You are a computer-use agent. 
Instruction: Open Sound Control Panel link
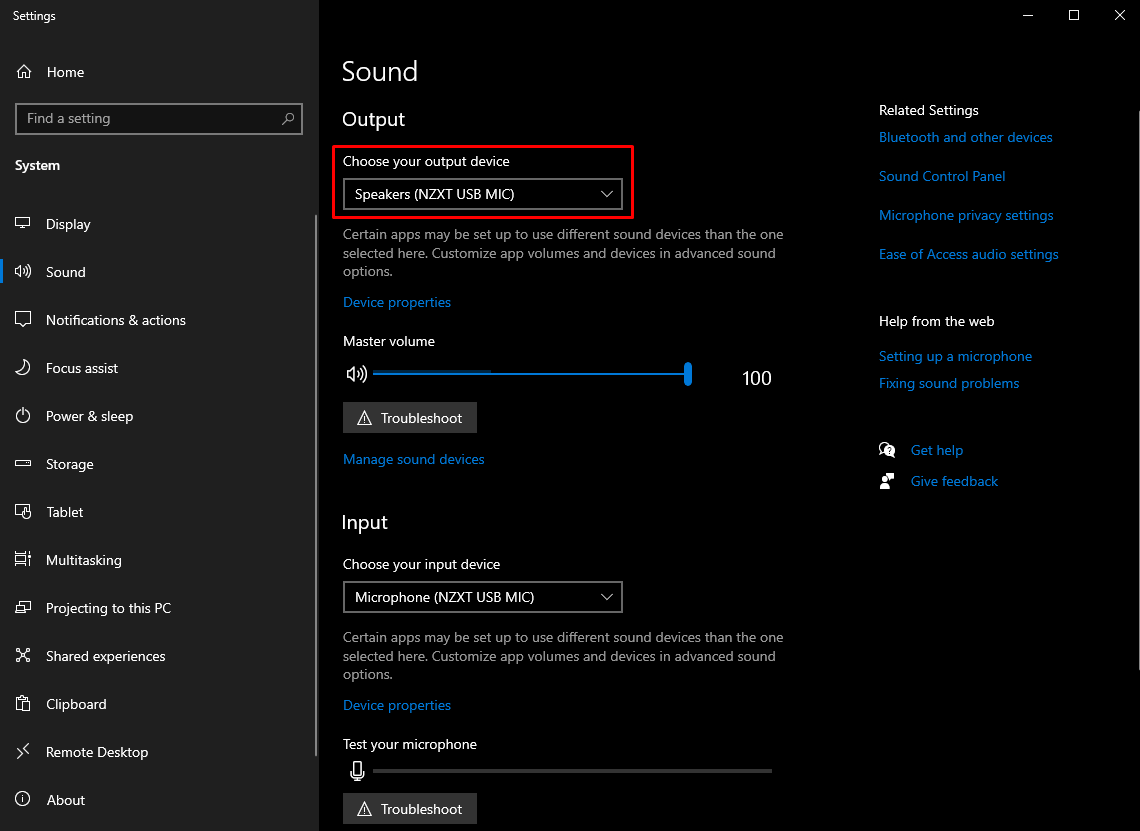(x=942, y=176)
